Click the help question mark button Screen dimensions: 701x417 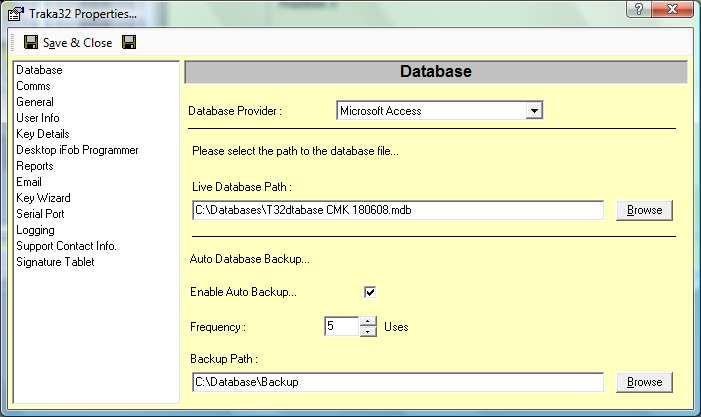click(639, 8)
